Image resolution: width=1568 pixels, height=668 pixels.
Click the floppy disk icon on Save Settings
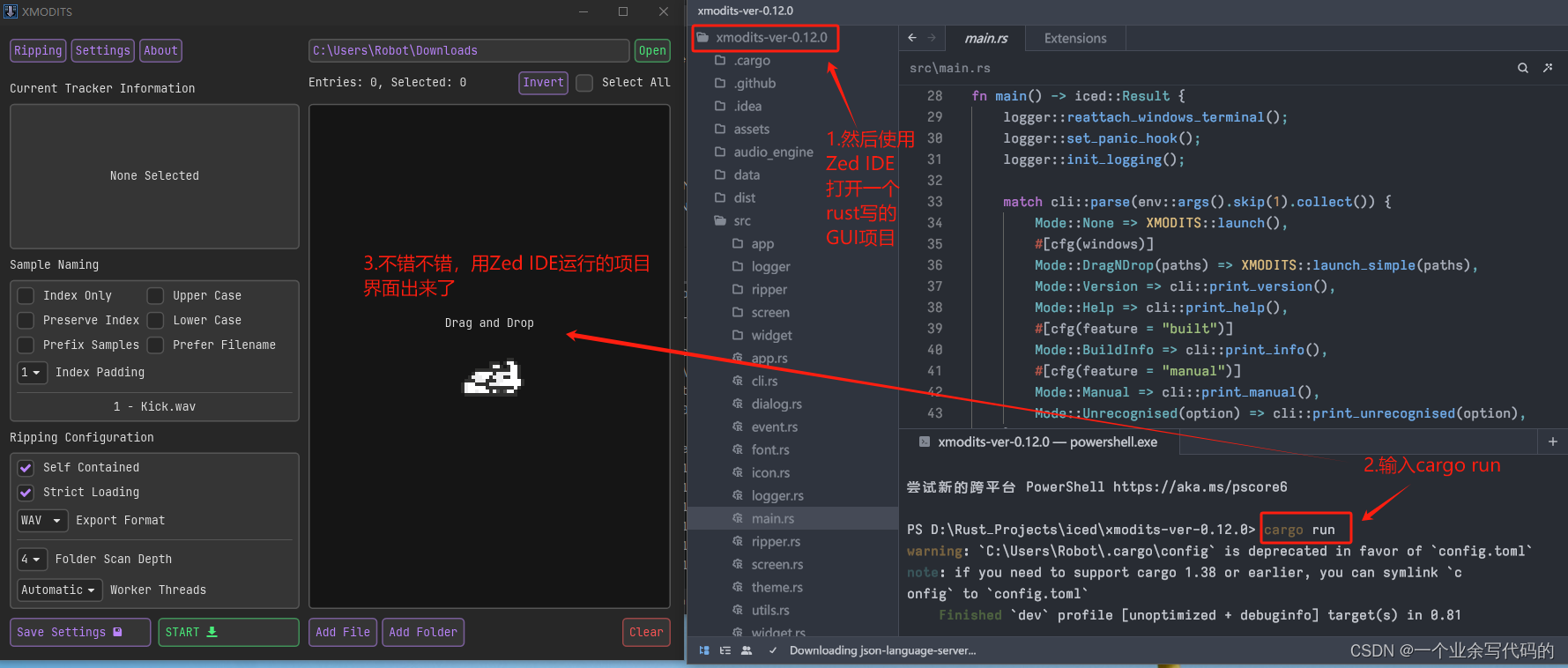[x=117, y=632]
